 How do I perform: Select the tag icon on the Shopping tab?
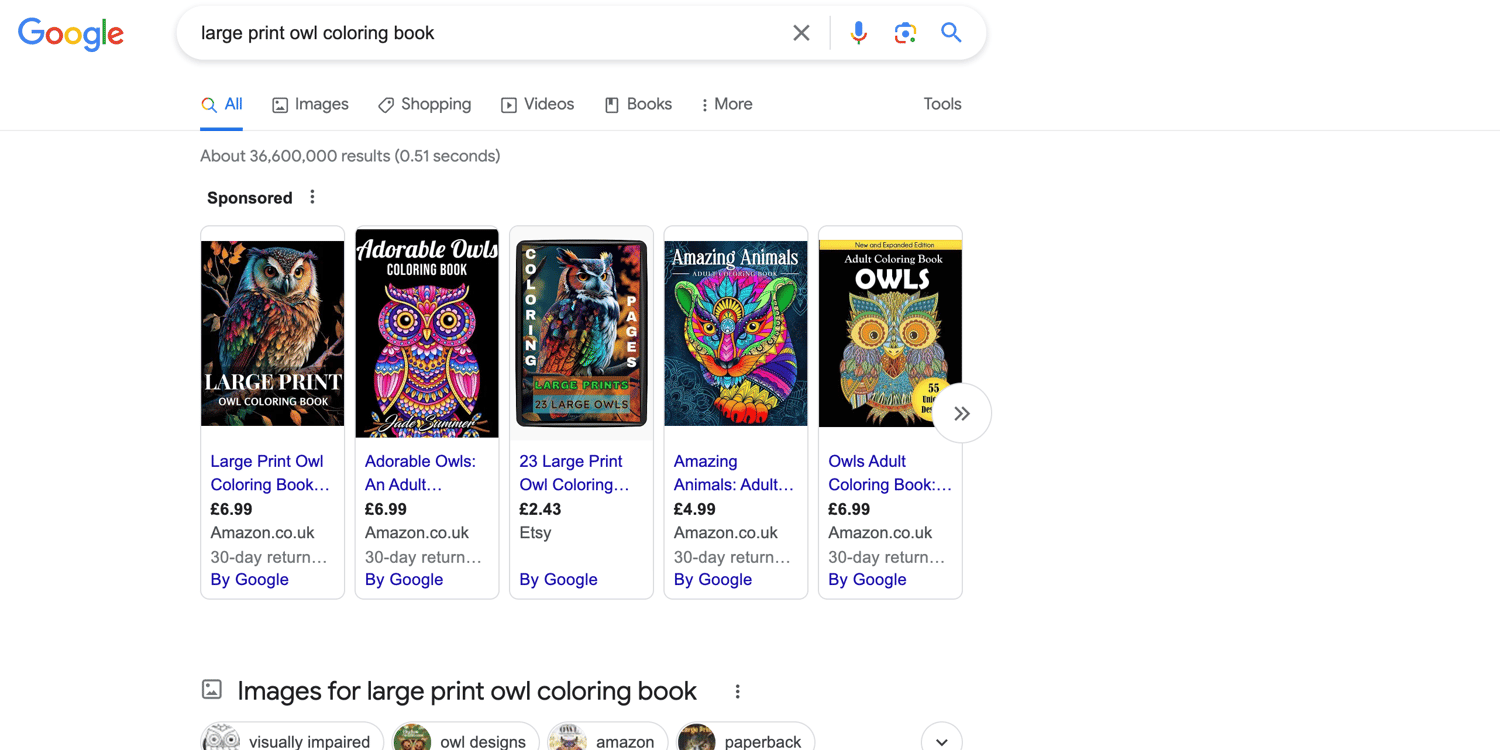[x=385, y=104]
